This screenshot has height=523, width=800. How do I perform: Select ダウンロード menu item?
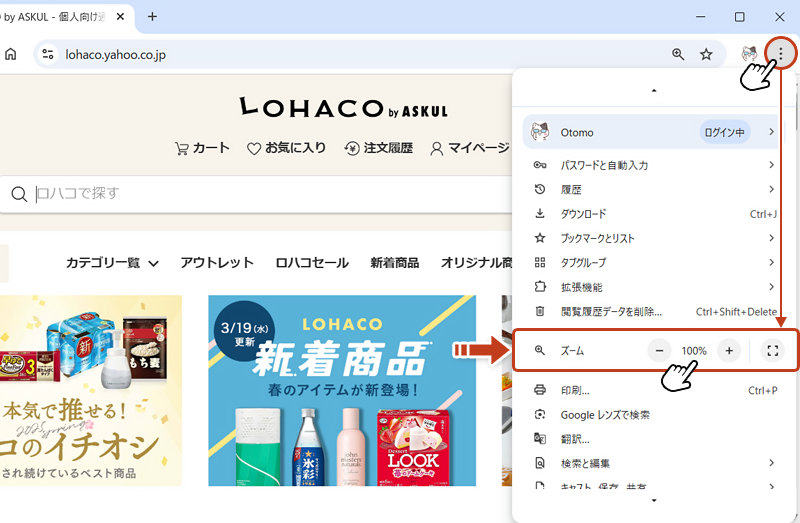coord(654,214)
